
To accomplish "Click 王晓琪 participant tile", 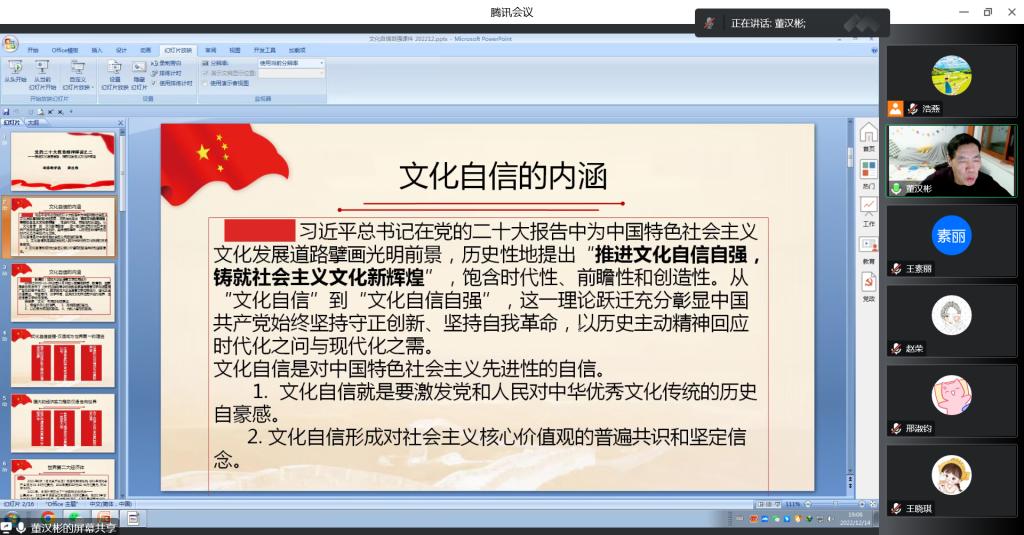I will pyautogui.click(x=952, y=480).
